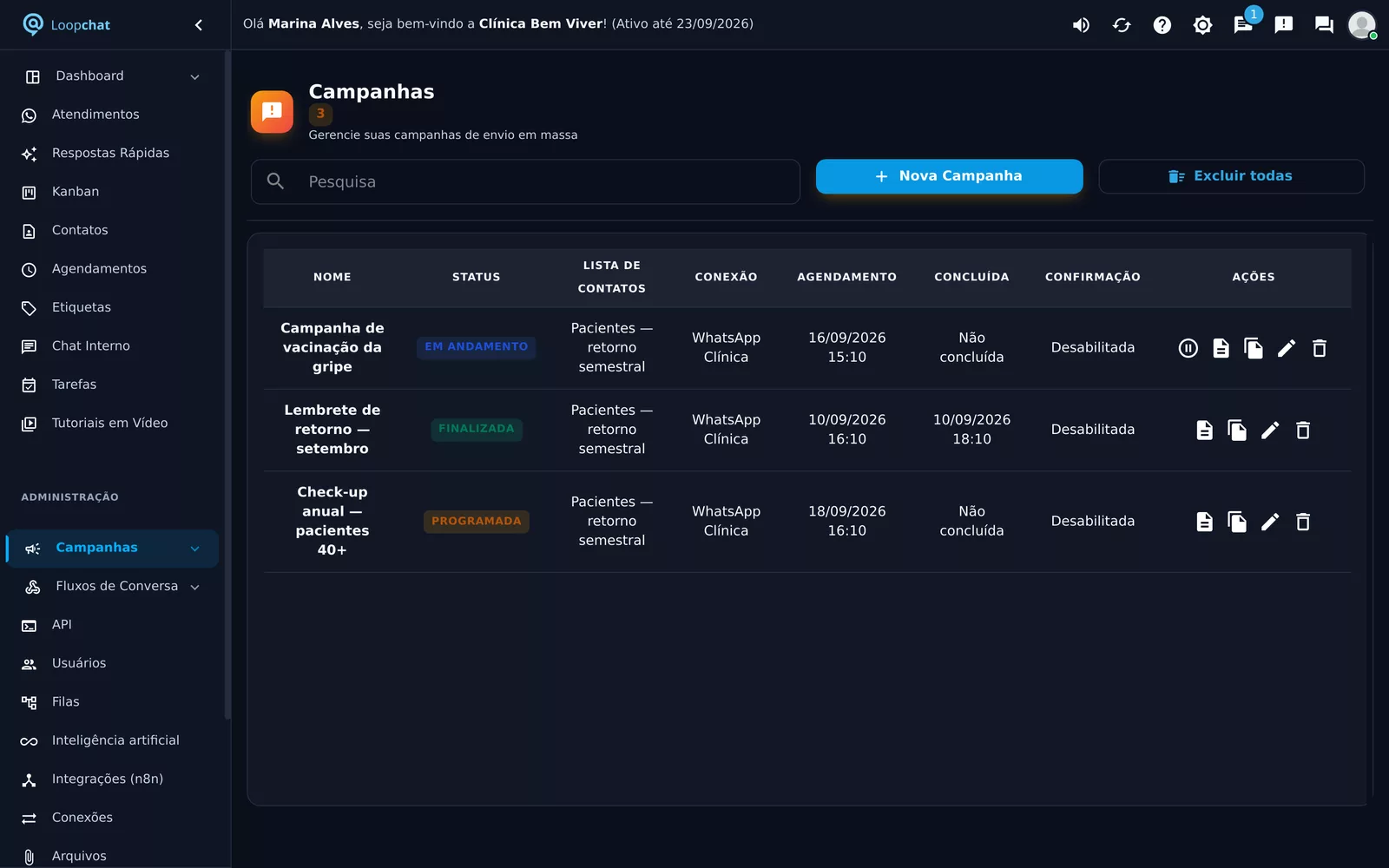Expand the Dashboard submenu chevron

click(194, 77)
